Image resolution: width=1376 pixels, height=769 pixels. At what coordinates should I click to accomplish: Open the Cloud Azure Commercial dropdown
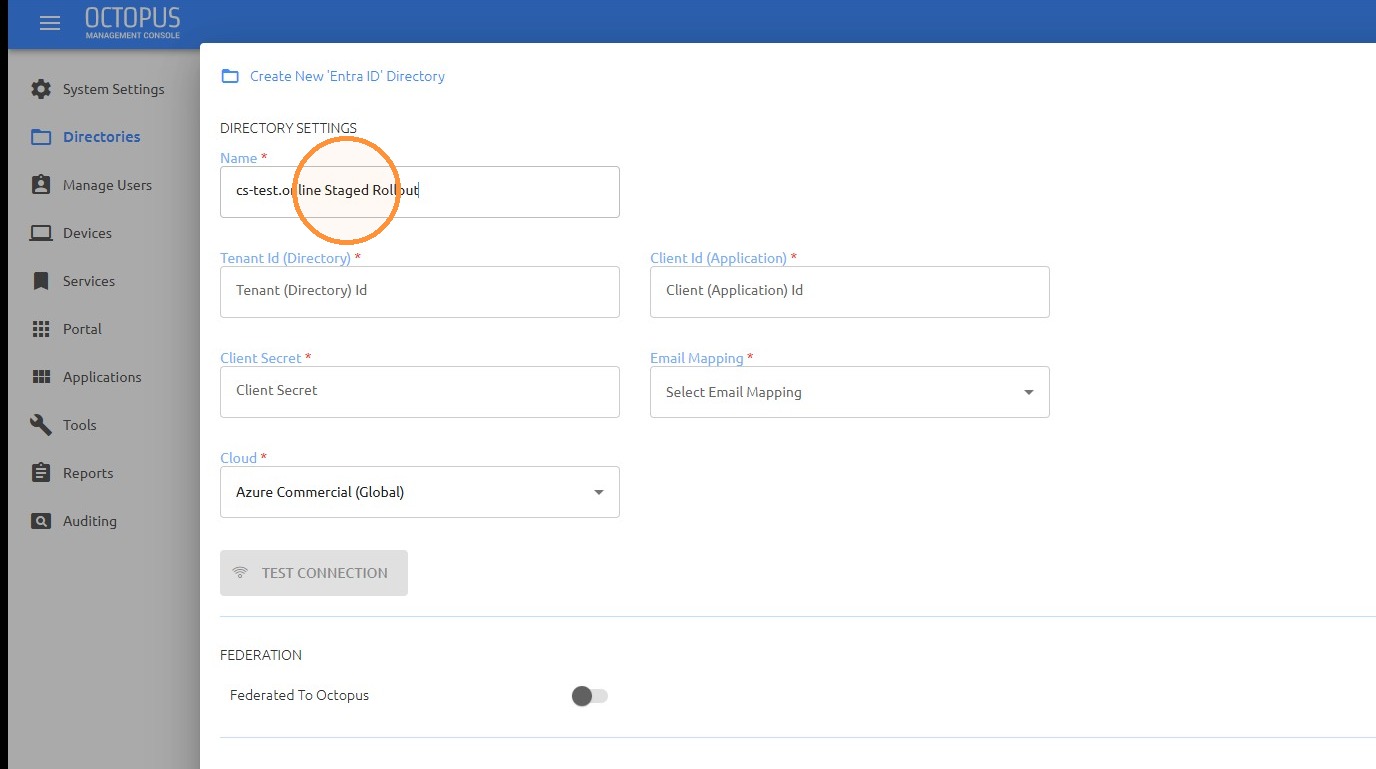pyautogui.click(x=420, y=492)
